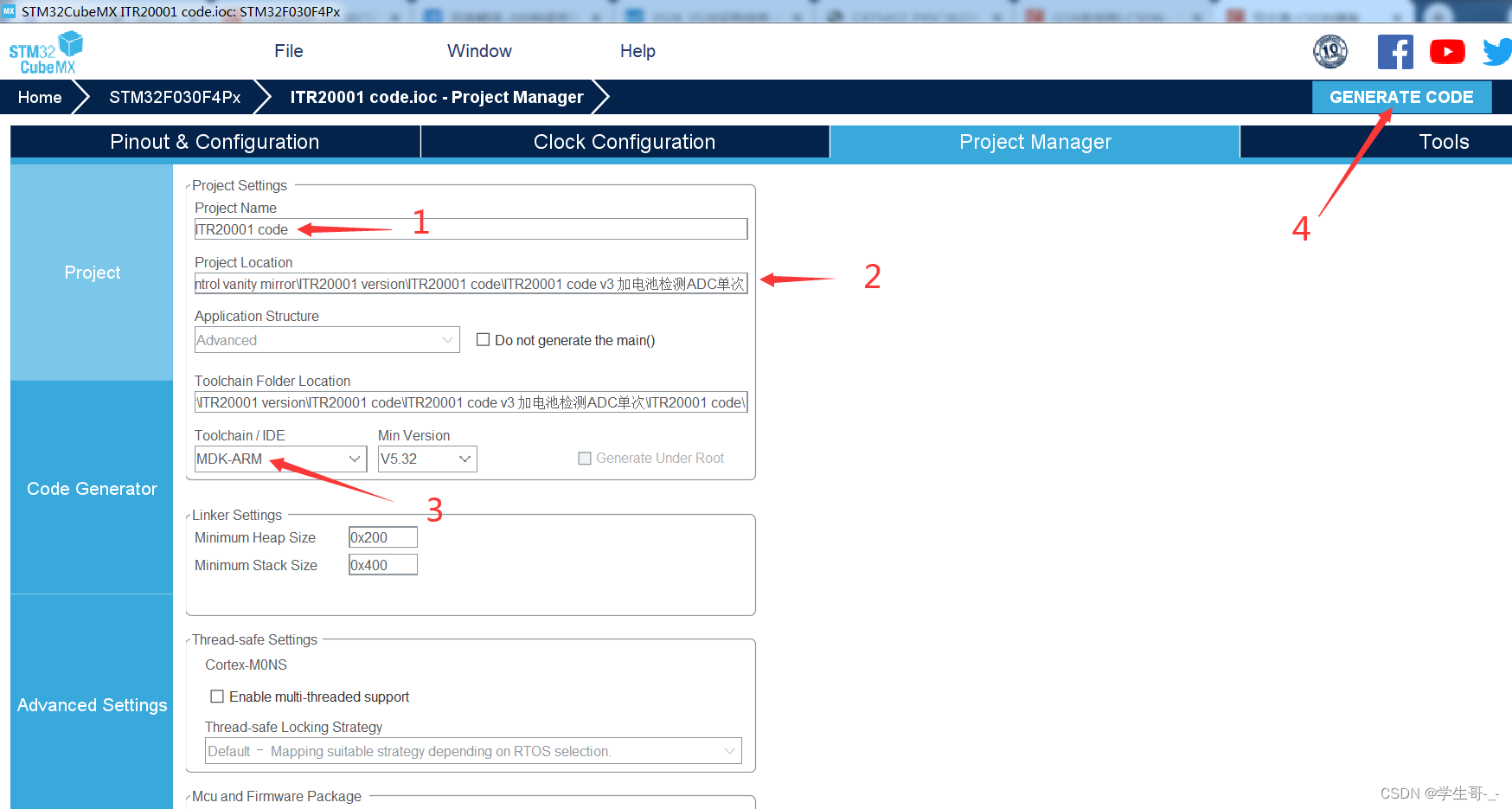Click the Thread-safe Settings heading
Image resolution: width=1512 pixels, height=809 pixels.
tap(254, 639)
